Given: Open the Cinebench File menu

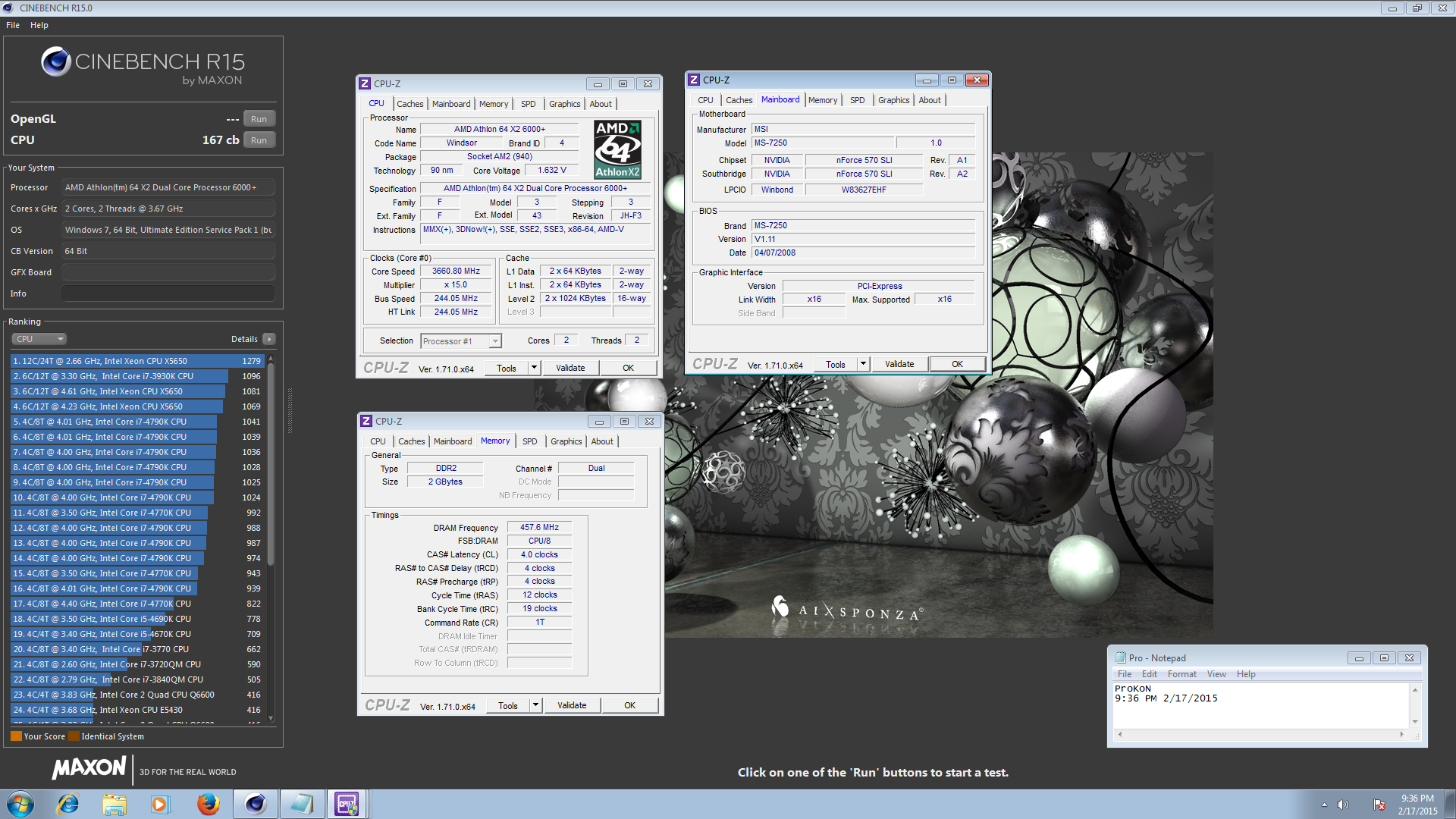Looking at the screenshot, I should (x=13, y=25).
